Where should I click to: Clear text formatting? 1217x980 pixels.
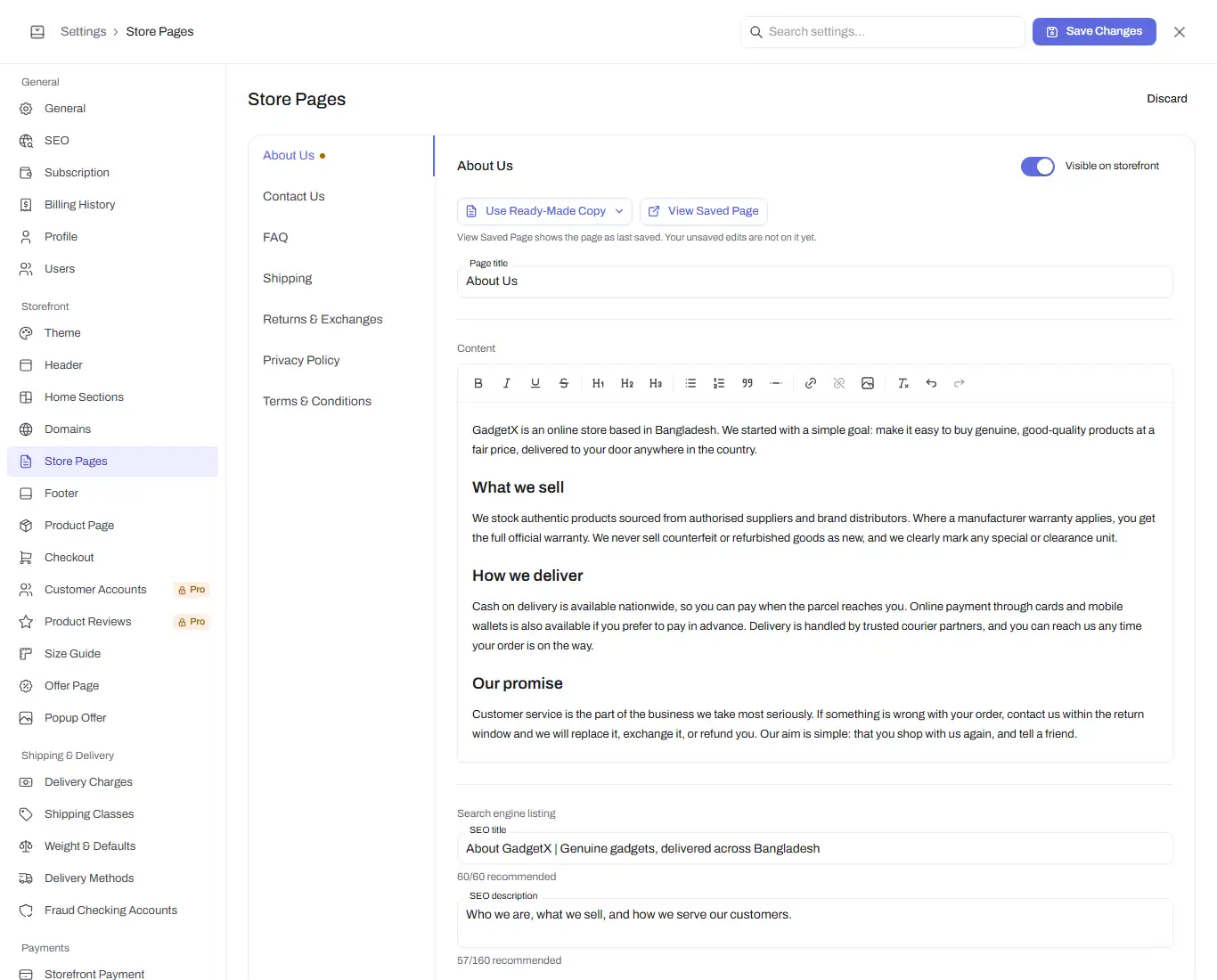point(903,383)
